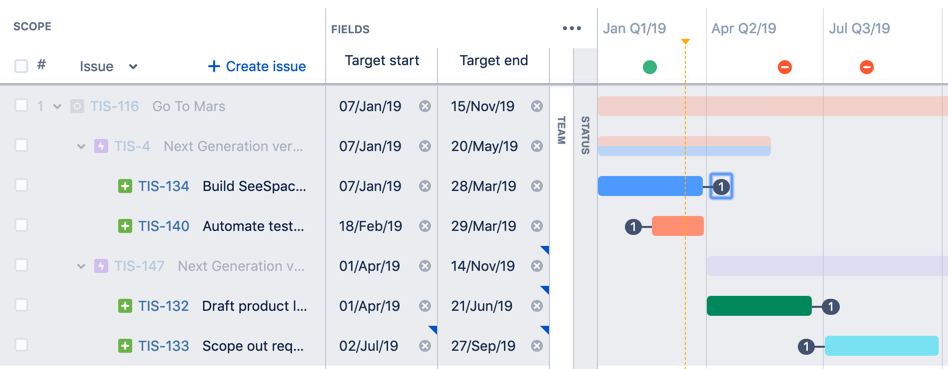Open the vertical TEAM column tab
Viewport: 948px width, 369px height.
pyautogui.click(x=560, y=130)
